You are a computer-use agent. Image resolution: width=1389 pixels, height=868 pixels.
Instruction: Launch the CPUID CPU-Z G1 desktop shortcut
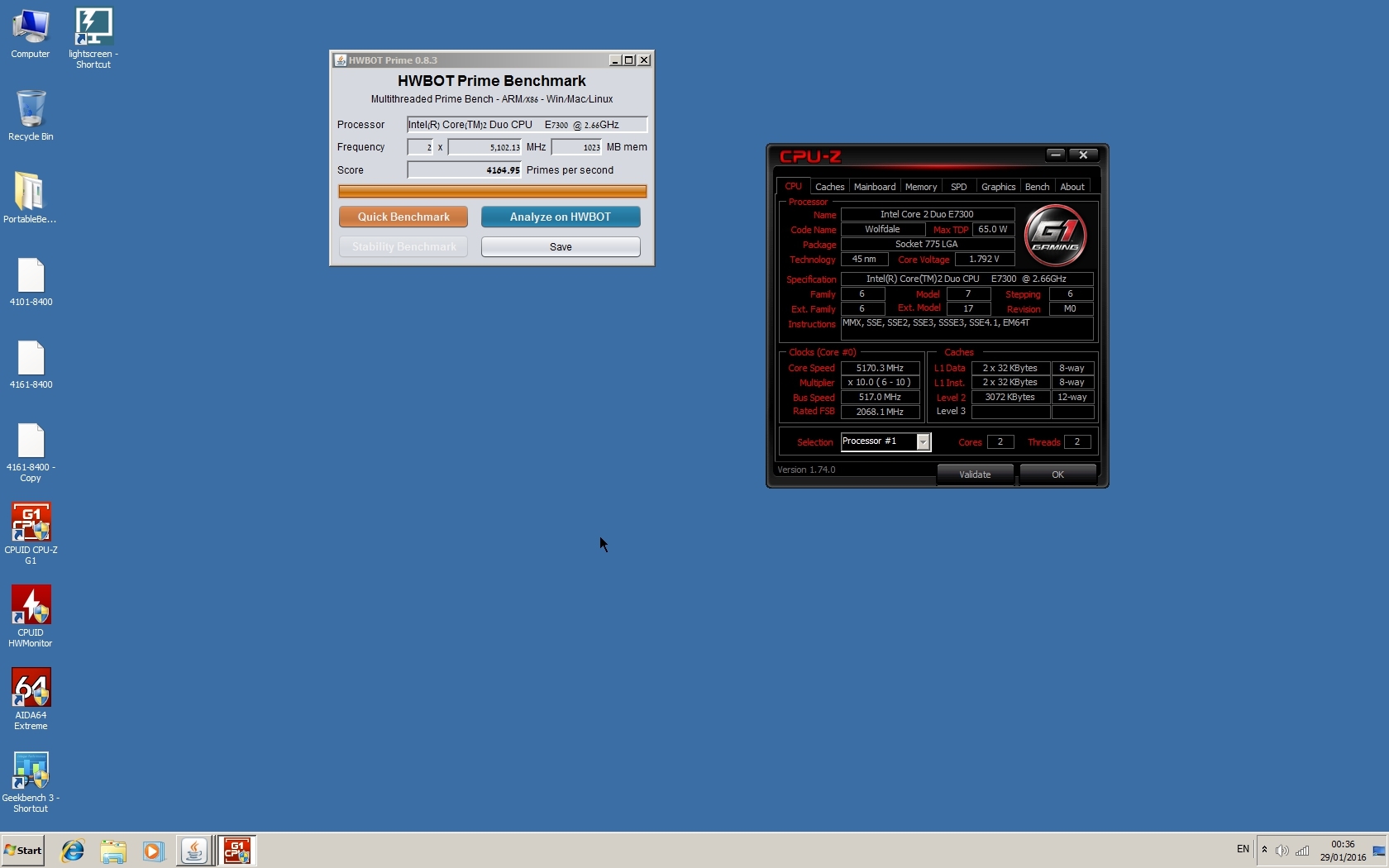pos(31,534)
